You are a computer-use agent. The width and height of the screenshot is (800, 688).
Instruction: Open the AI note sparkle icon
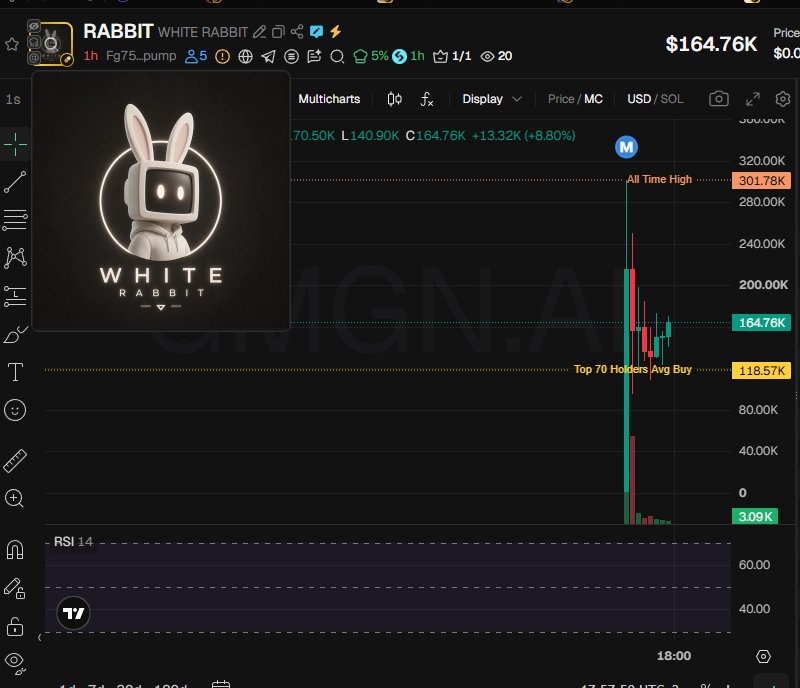click(314, 56)
